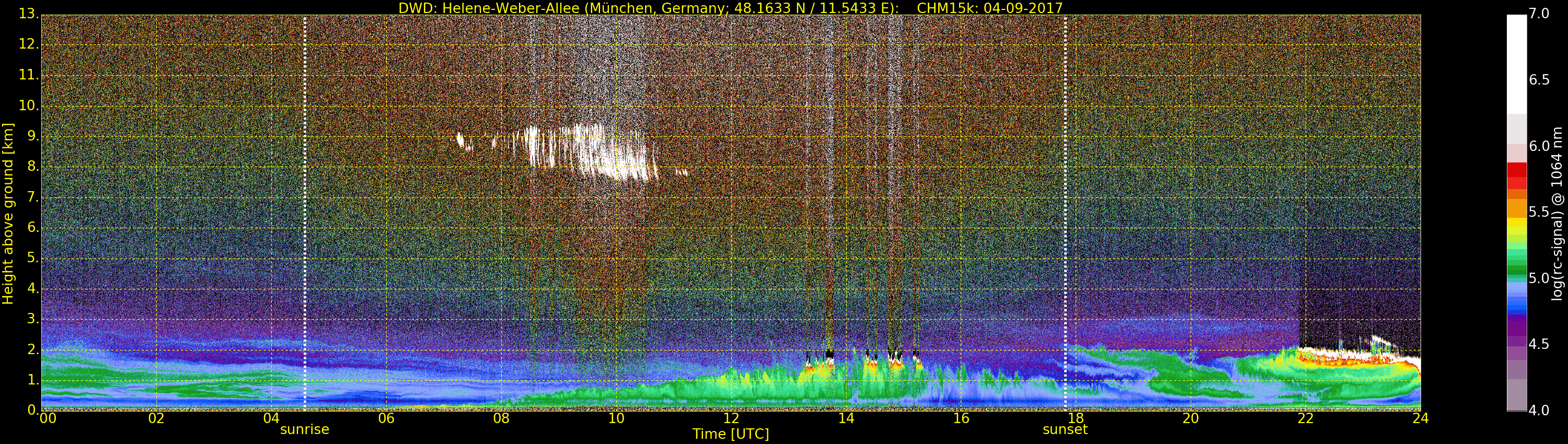Click the time axis tick label '08'
Viewport: 1568px width, 444px height.
click(x=501, y=418)
